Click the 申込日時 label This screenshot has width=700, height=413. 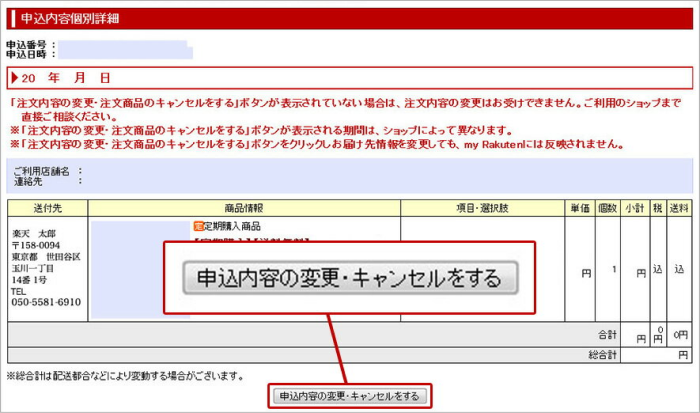coord(26,54)
